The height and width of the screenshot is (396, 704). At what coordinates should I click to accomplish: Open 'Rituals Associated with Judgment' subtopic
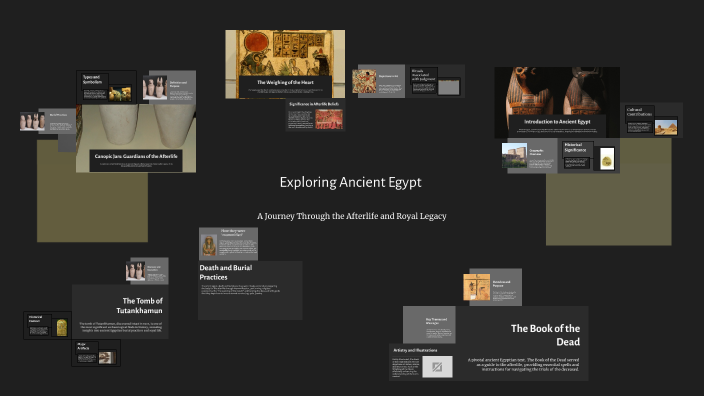[x=436, y=81]
